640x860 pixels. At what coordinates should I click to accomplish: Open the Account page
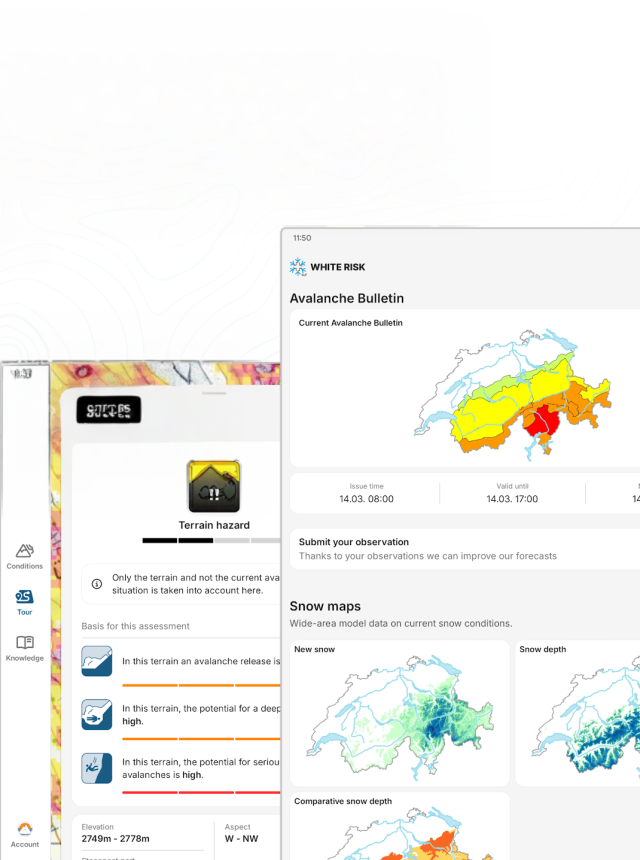coord(25,834)
